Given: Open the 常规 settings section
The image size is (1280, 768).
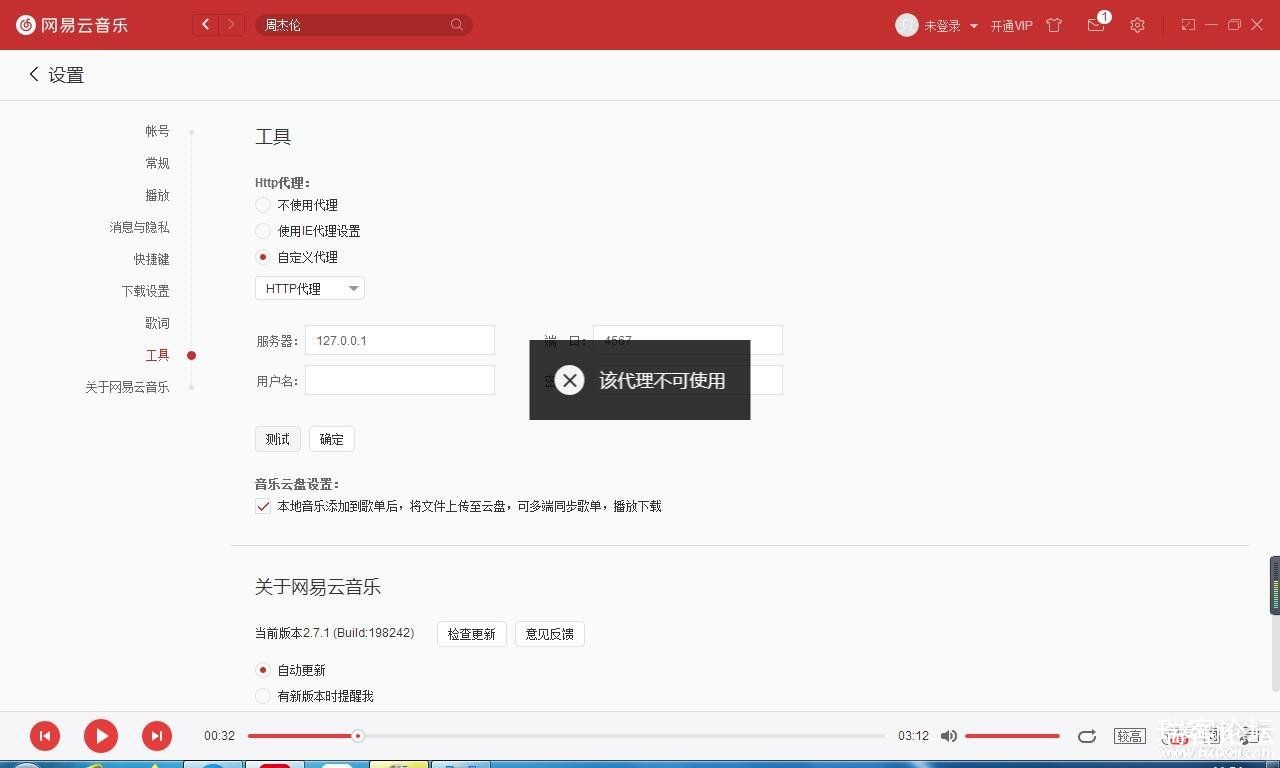Looking at the screenshot, I should click(157, 163).
